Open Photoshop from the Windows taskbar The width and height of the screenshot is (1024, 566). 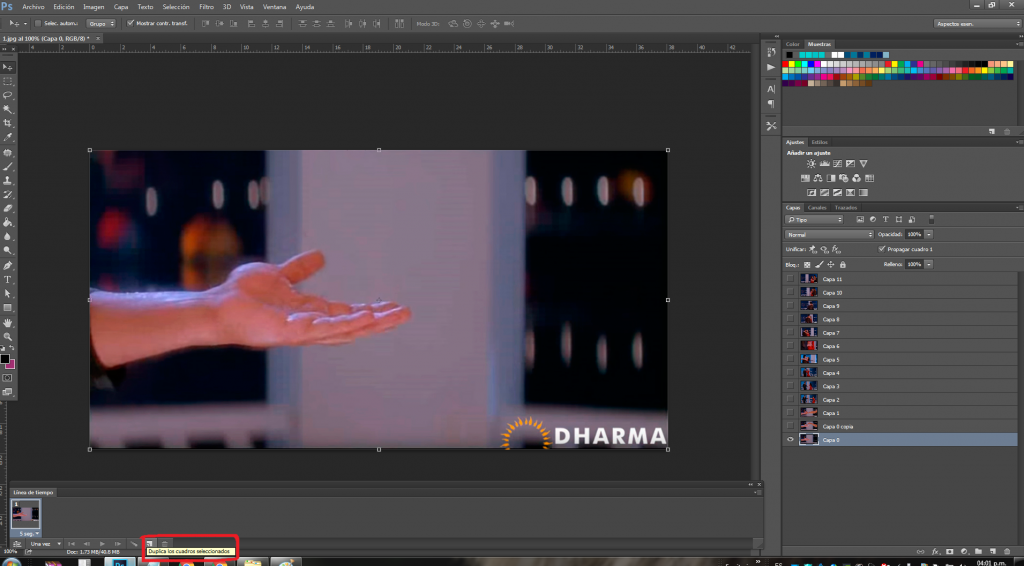(x=120, y=561)
